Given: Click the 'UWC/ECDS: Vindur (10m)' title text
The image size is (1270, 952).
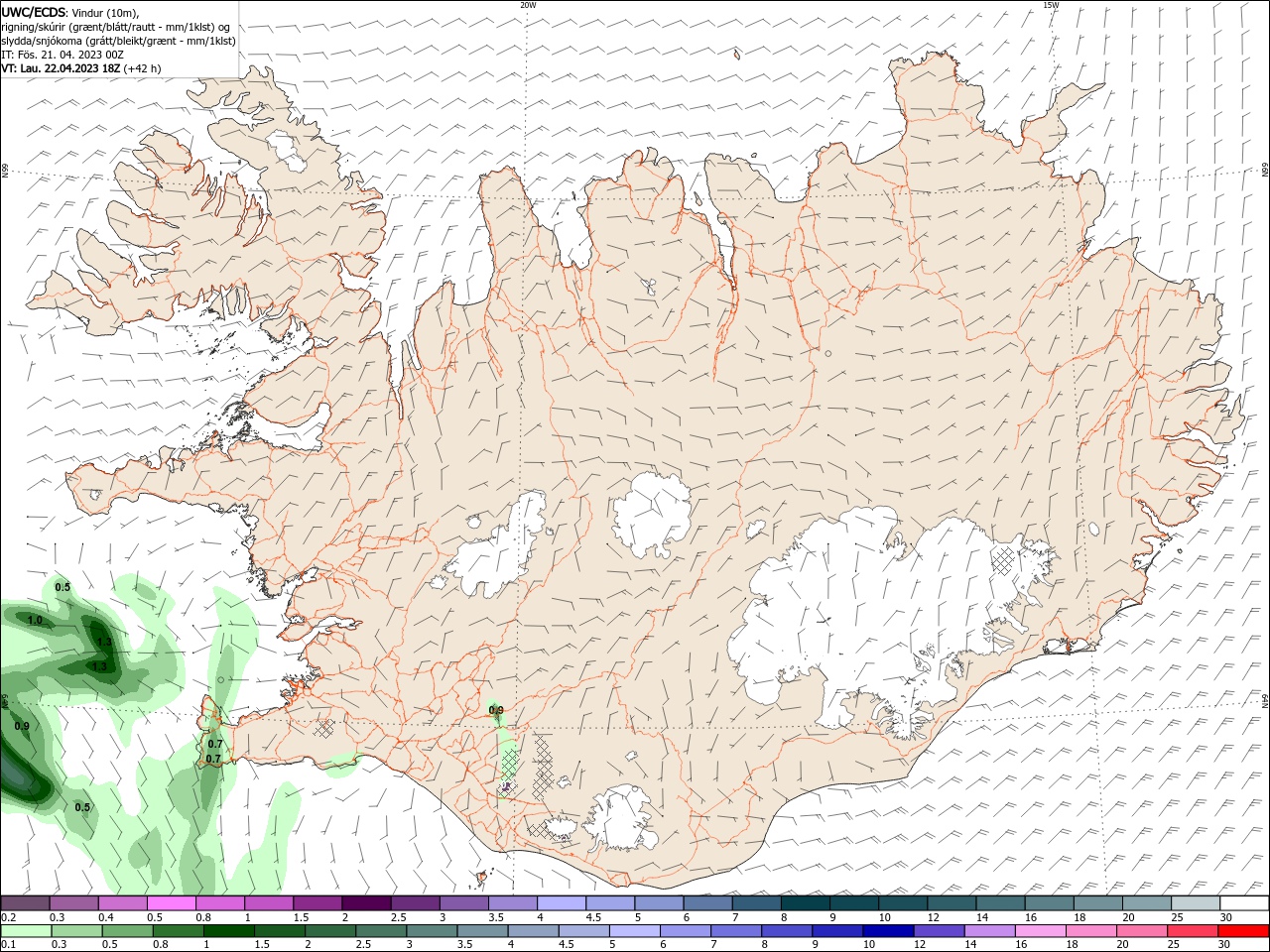Looking at the screenshot, I should click(70, 12).
